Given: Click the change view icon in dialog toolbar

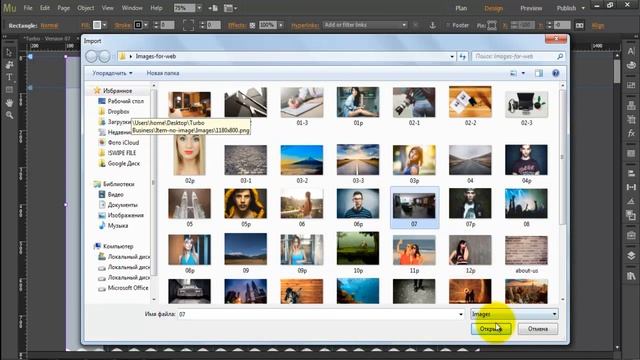Looking at the screenshot, I should coord(513,73).
